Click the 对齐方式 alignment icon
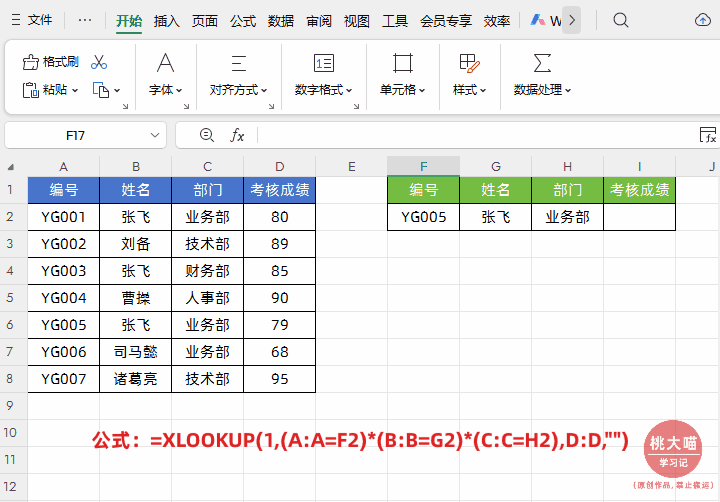 pyautogui.click(x=239, y=63)
